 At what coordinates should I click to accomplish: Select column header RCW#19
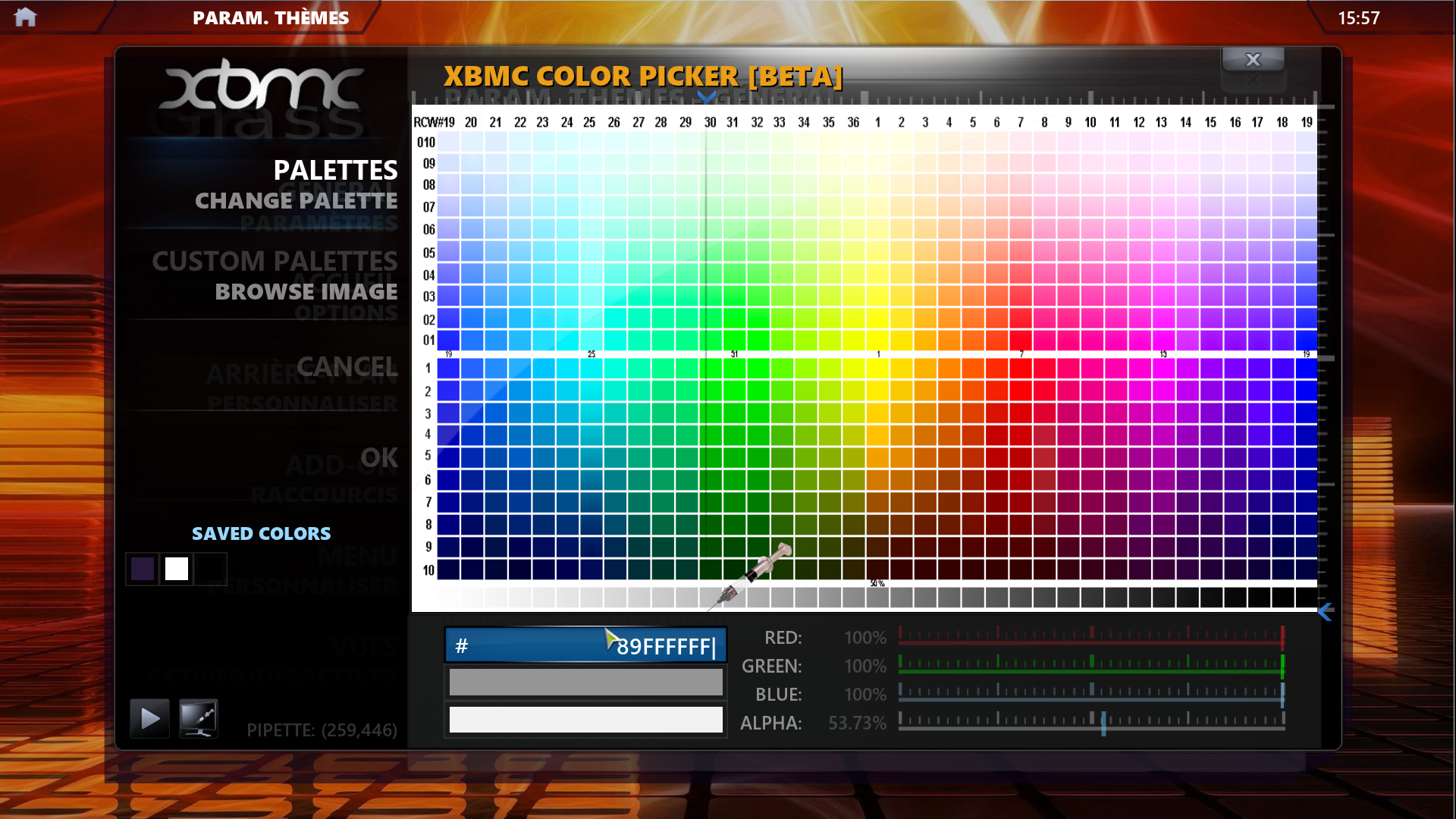(434, 122)
